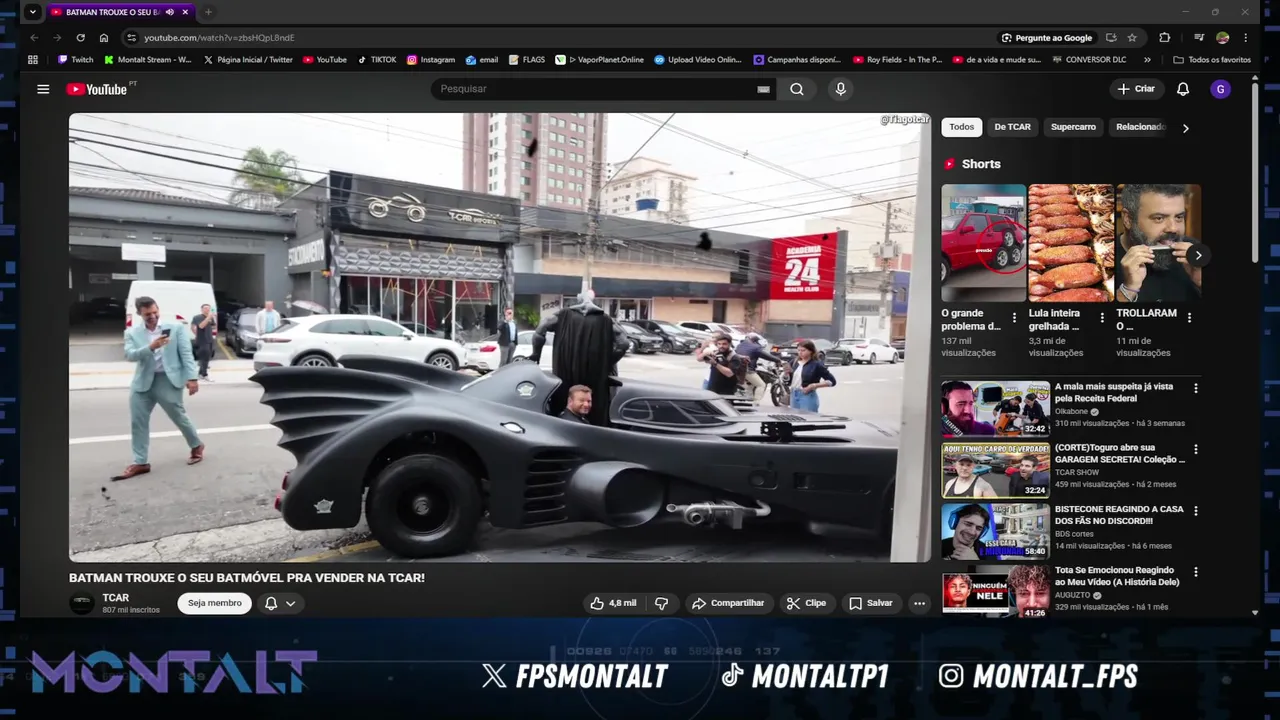The image size is (1280, 720).
Task: Open more actions ellipsis below the video
Action: click(919, 603)
